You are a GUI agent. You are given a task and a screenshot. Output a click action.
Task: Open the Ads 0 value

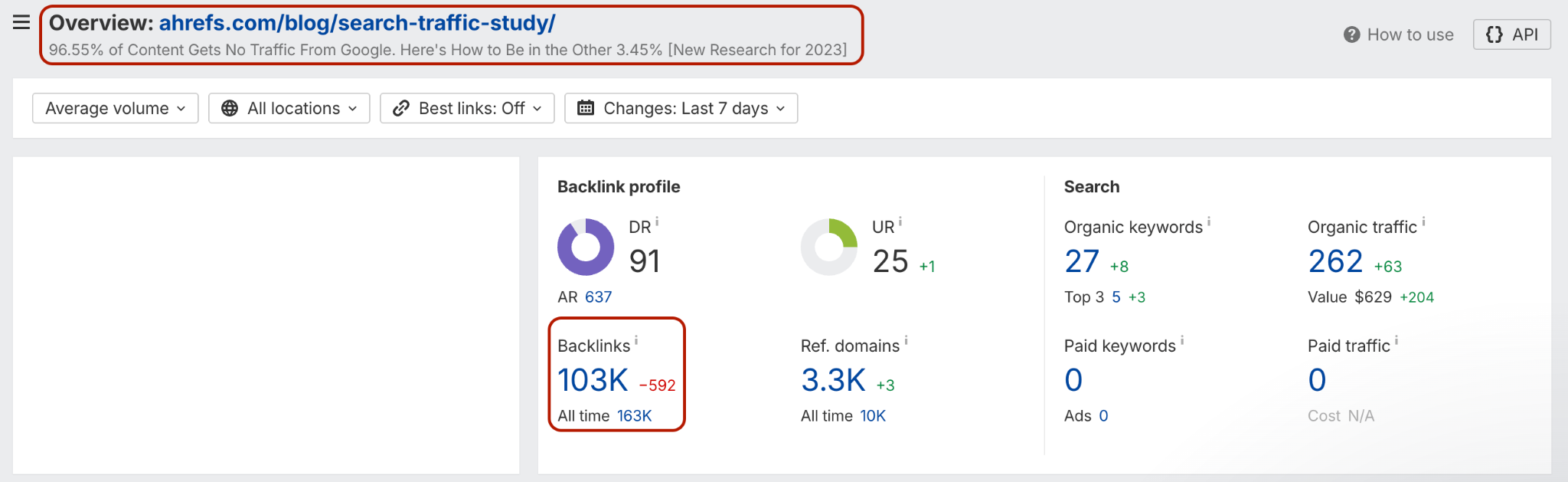pos(1103,415)
